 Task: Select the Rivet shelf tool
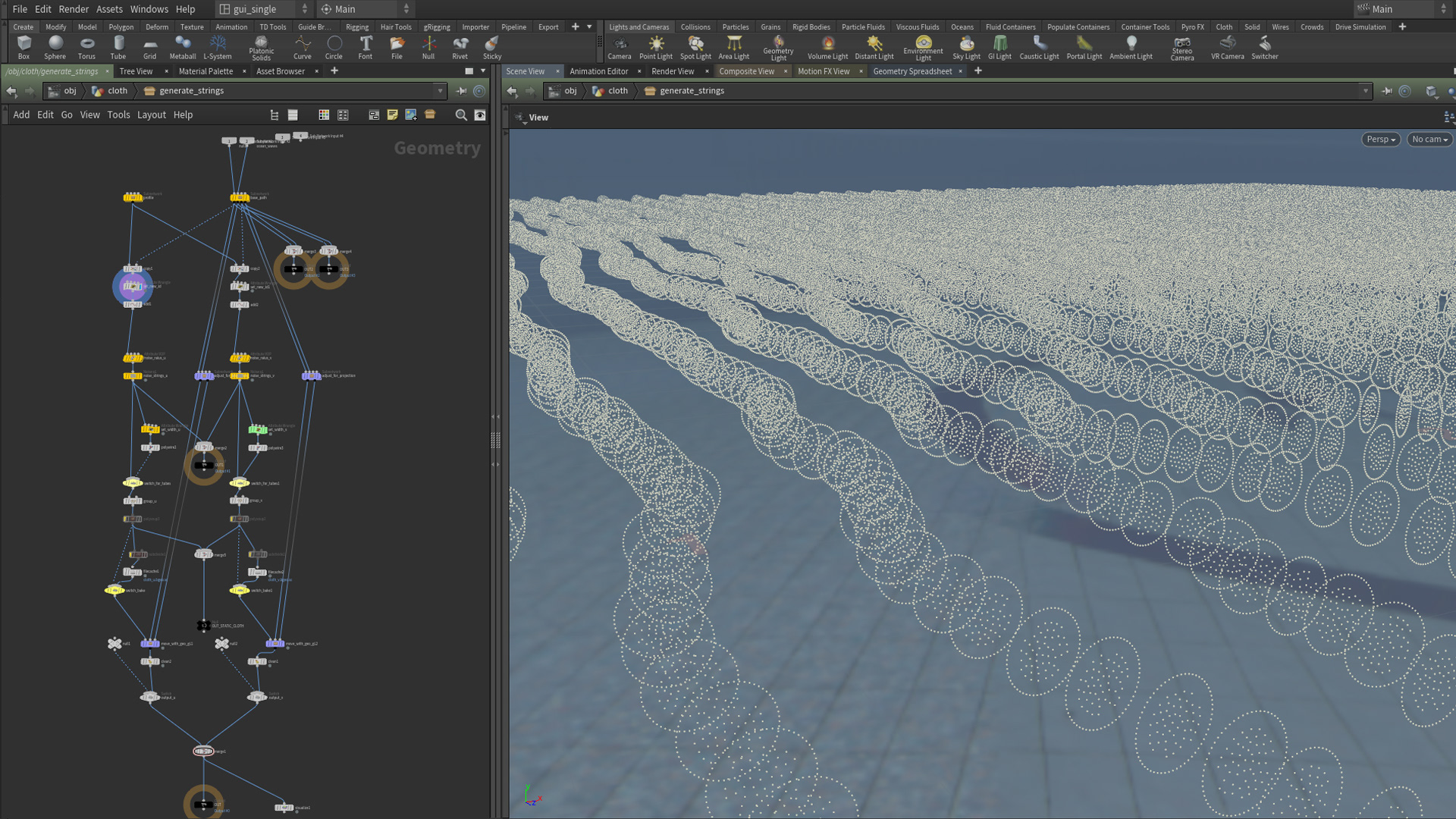460,48
